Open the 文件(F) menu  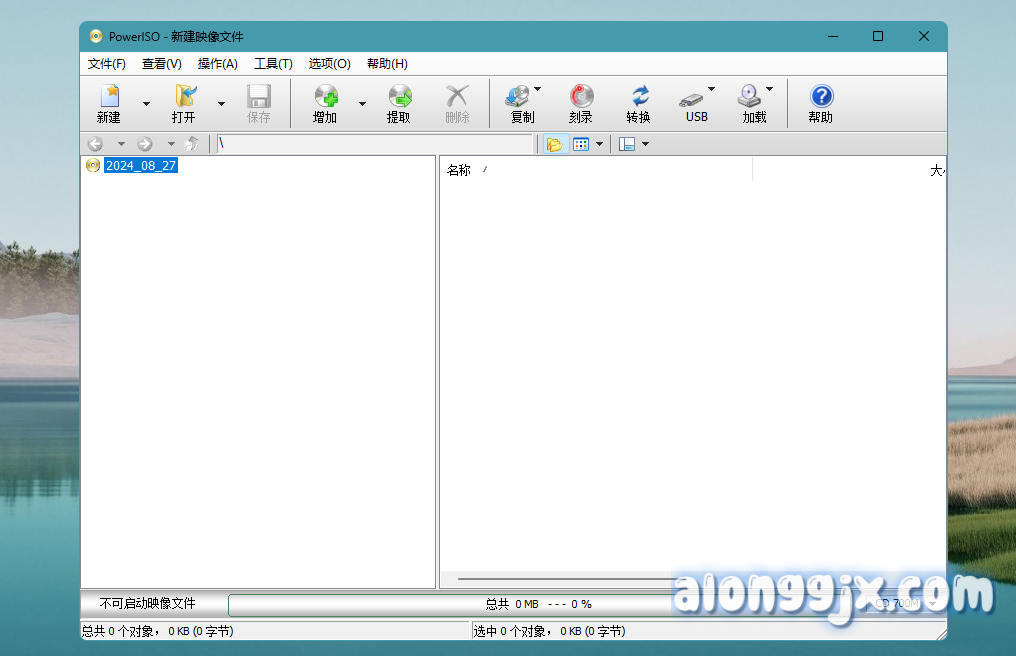click(107, 64)
